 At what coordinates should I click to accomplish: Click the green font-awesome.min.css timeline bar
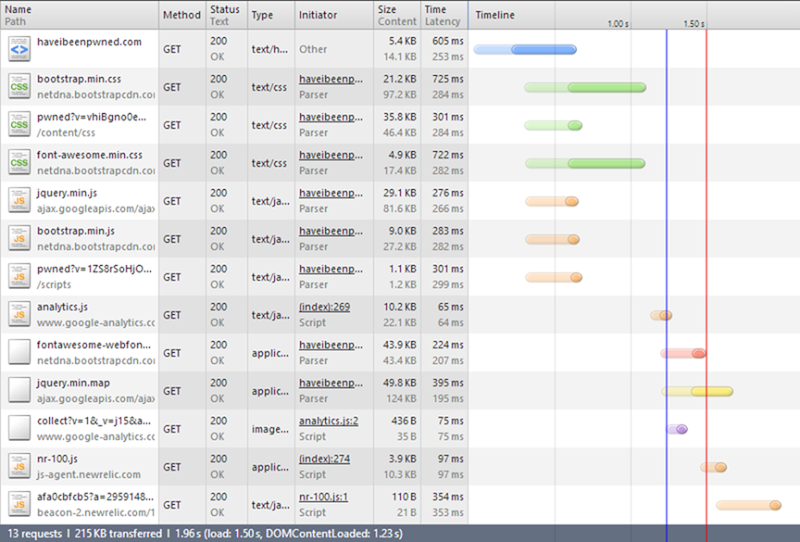tap(585, 164)
